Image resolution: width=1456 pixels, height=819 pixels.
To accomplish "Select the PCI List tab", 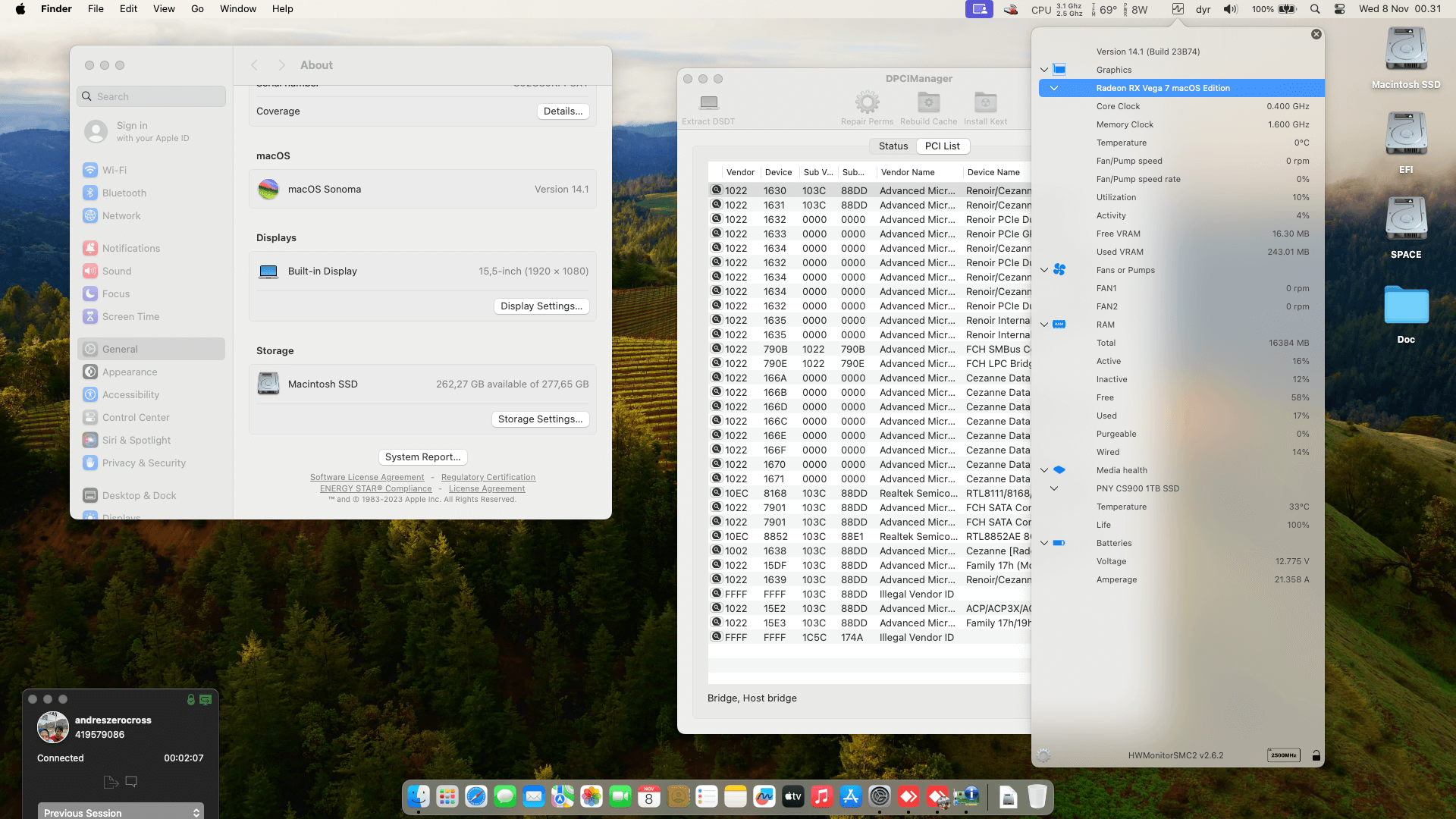I will coord(942,146).
